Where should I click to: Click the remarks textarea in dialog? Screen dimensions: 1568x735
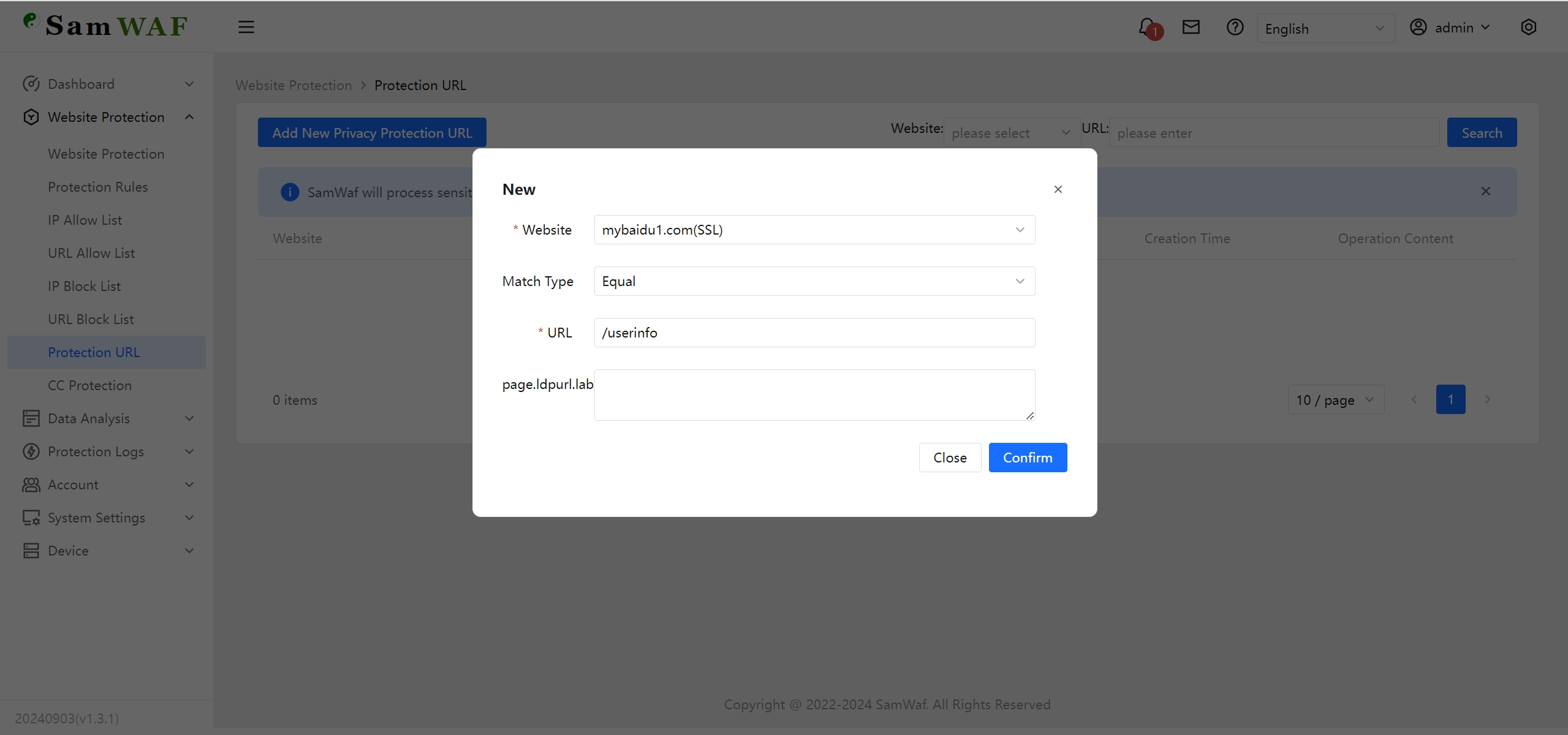pyautogui.click(x=814, y=395)
